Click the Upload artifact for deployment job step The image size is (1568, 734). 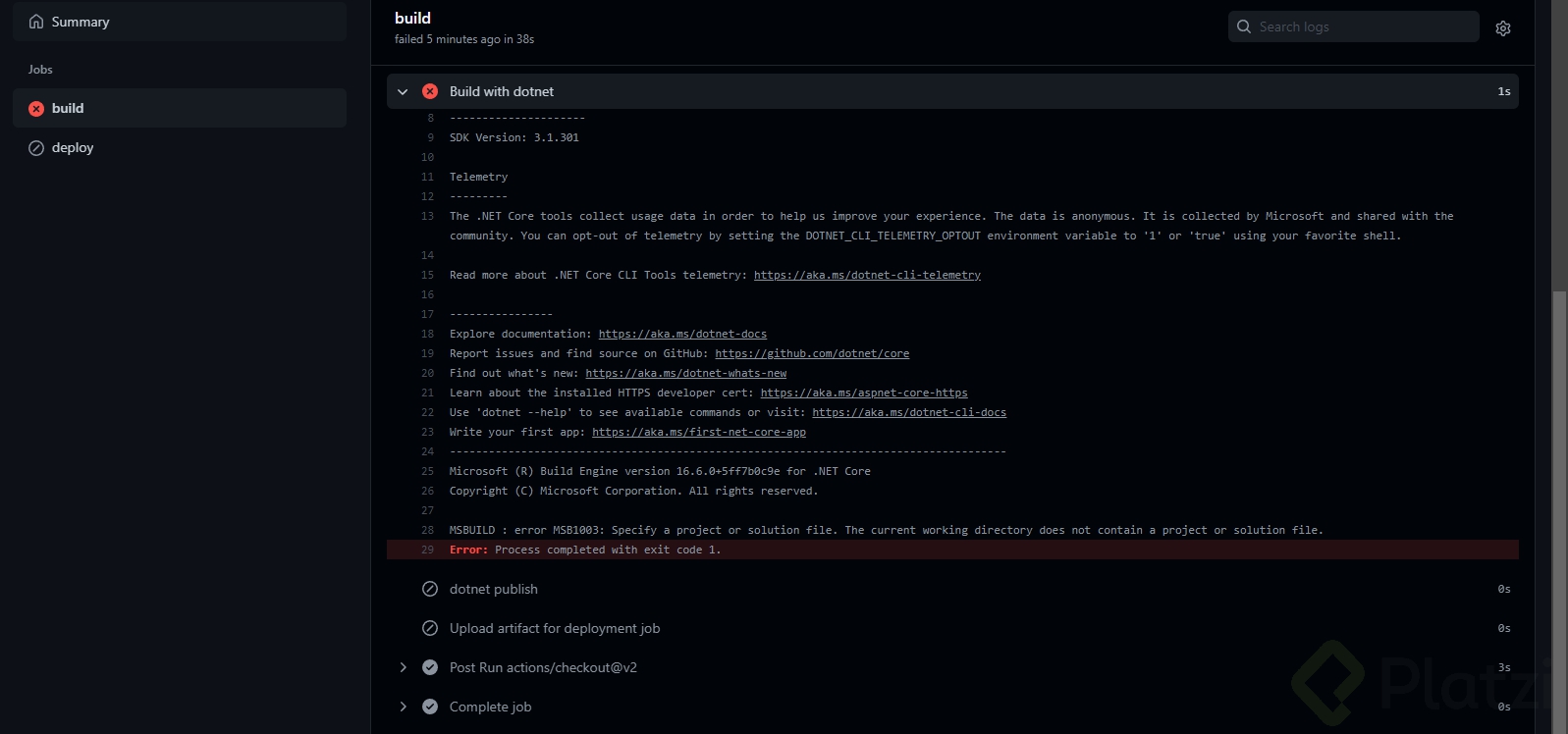tap(555, 628)
